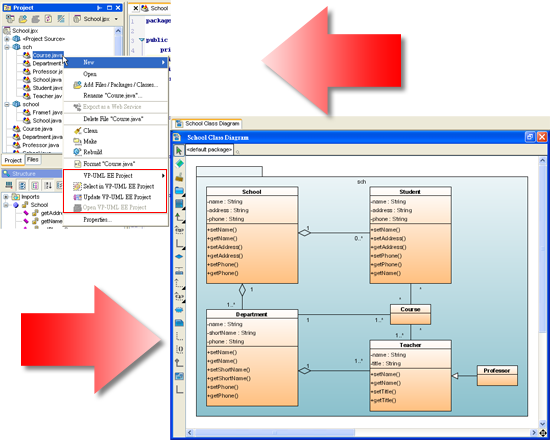The height and width of the screenshot is (440, 550).
Task: Click the diagram horizontal scrollbar right arrow
Action: pyautogui.click(x=534, y=433)
